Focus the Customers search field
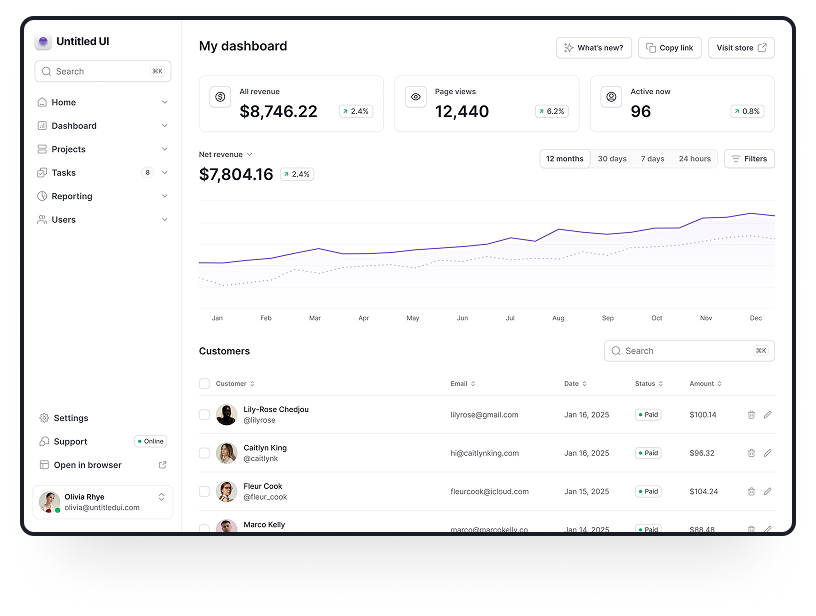The height and width of the screenshot is (616, 816). point(689,351)
